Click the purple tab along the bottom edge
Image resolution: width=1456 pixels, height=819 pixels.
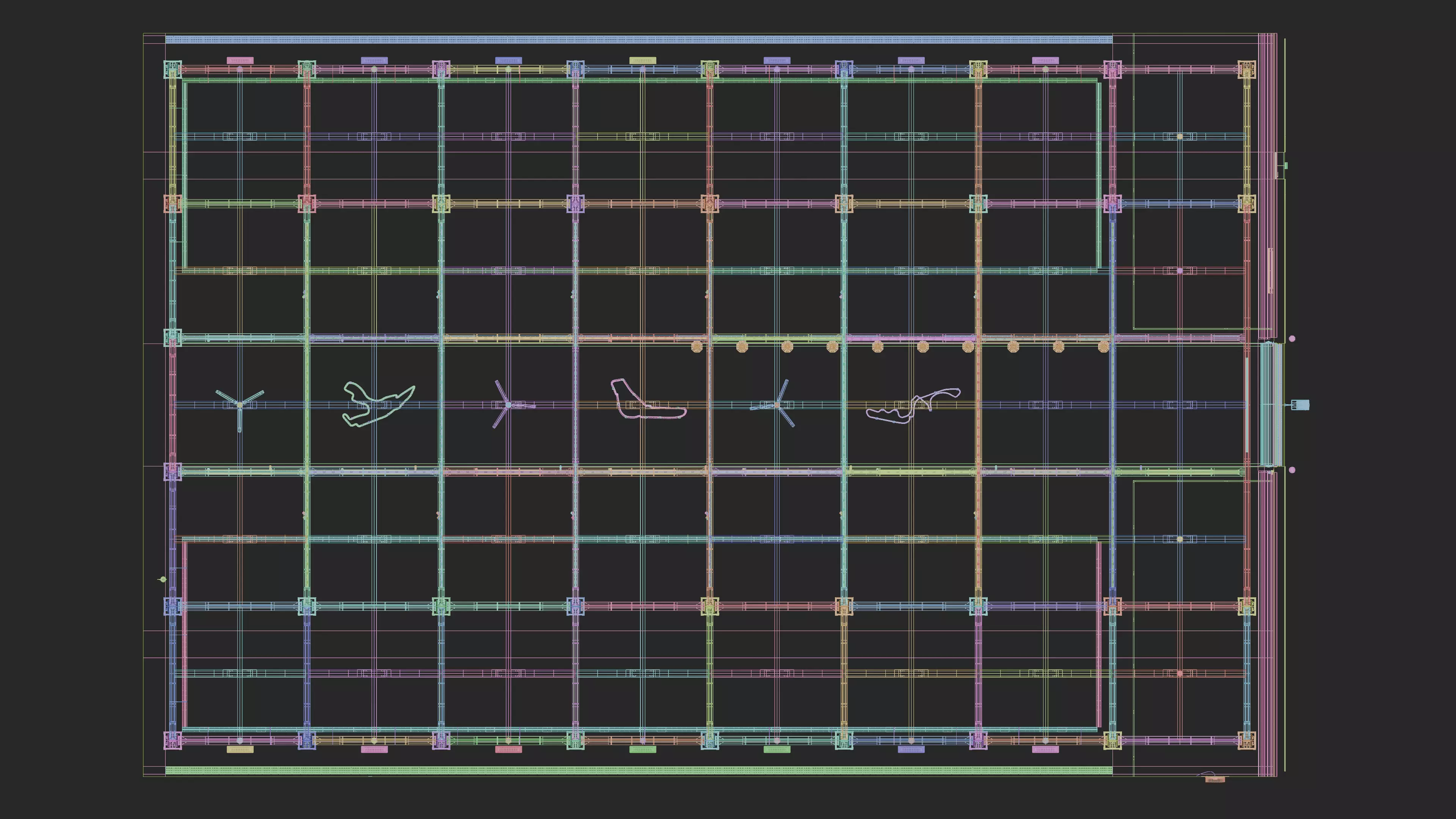911,750
